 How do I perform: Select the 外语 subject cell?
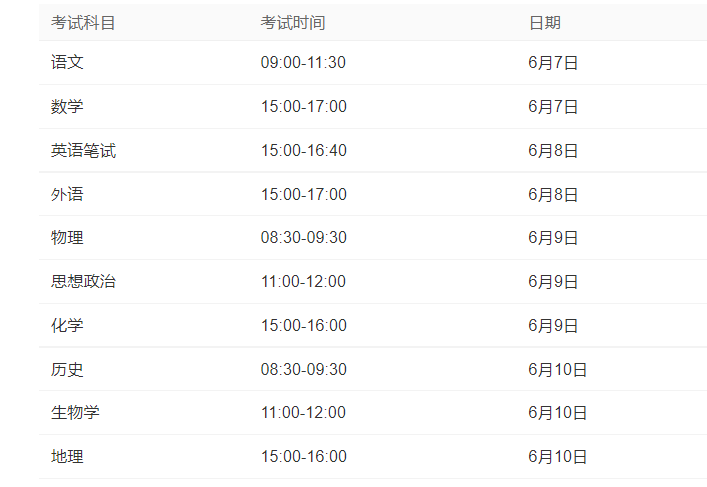[x=67, y=194]
